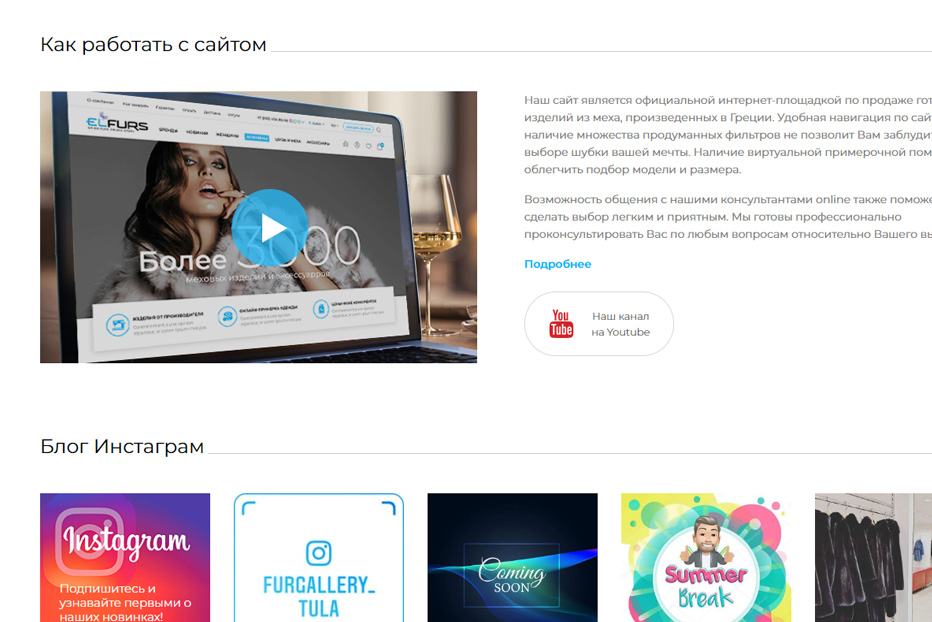
Task: Click the search icon in video preview
Action: click(379, 130)
